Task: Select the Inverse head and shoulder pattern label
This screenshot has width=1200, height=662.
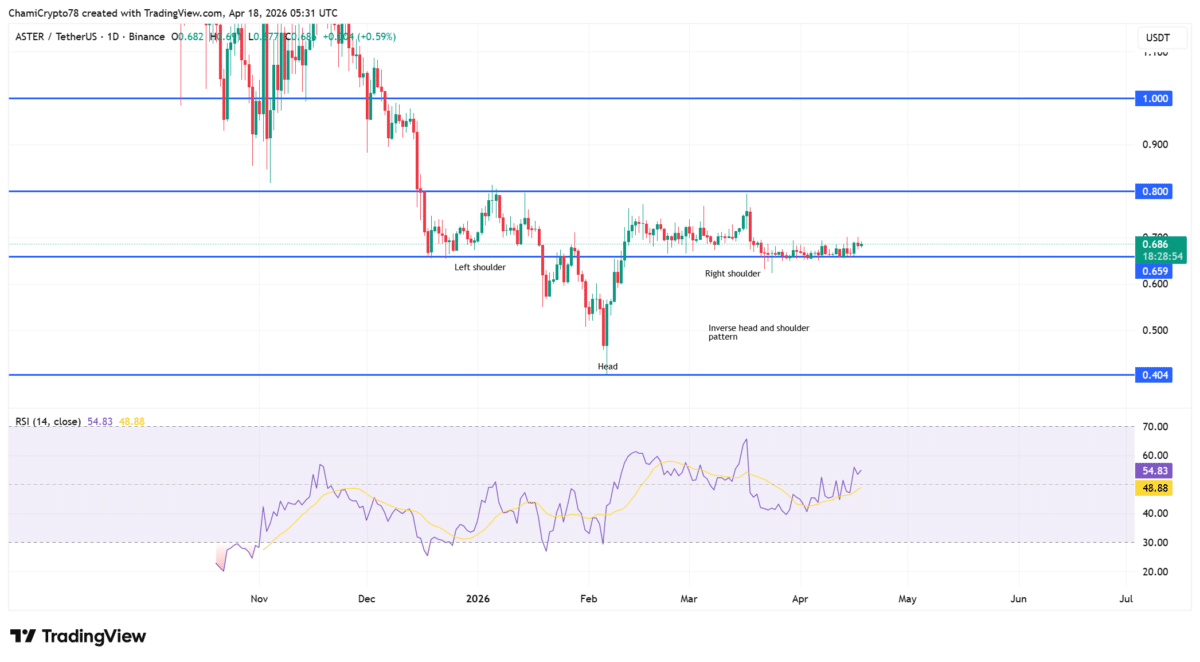Action: (x=759, y=332)
